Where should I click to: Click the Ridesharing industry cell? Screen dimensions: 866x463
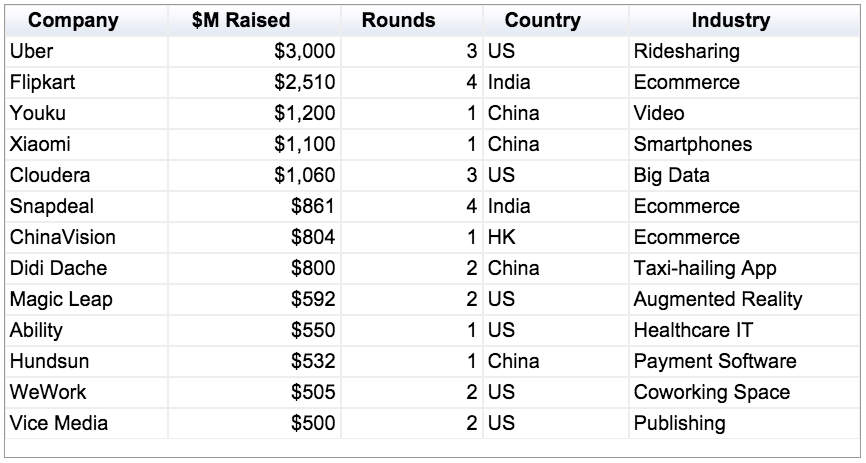(x=744, y=51)
